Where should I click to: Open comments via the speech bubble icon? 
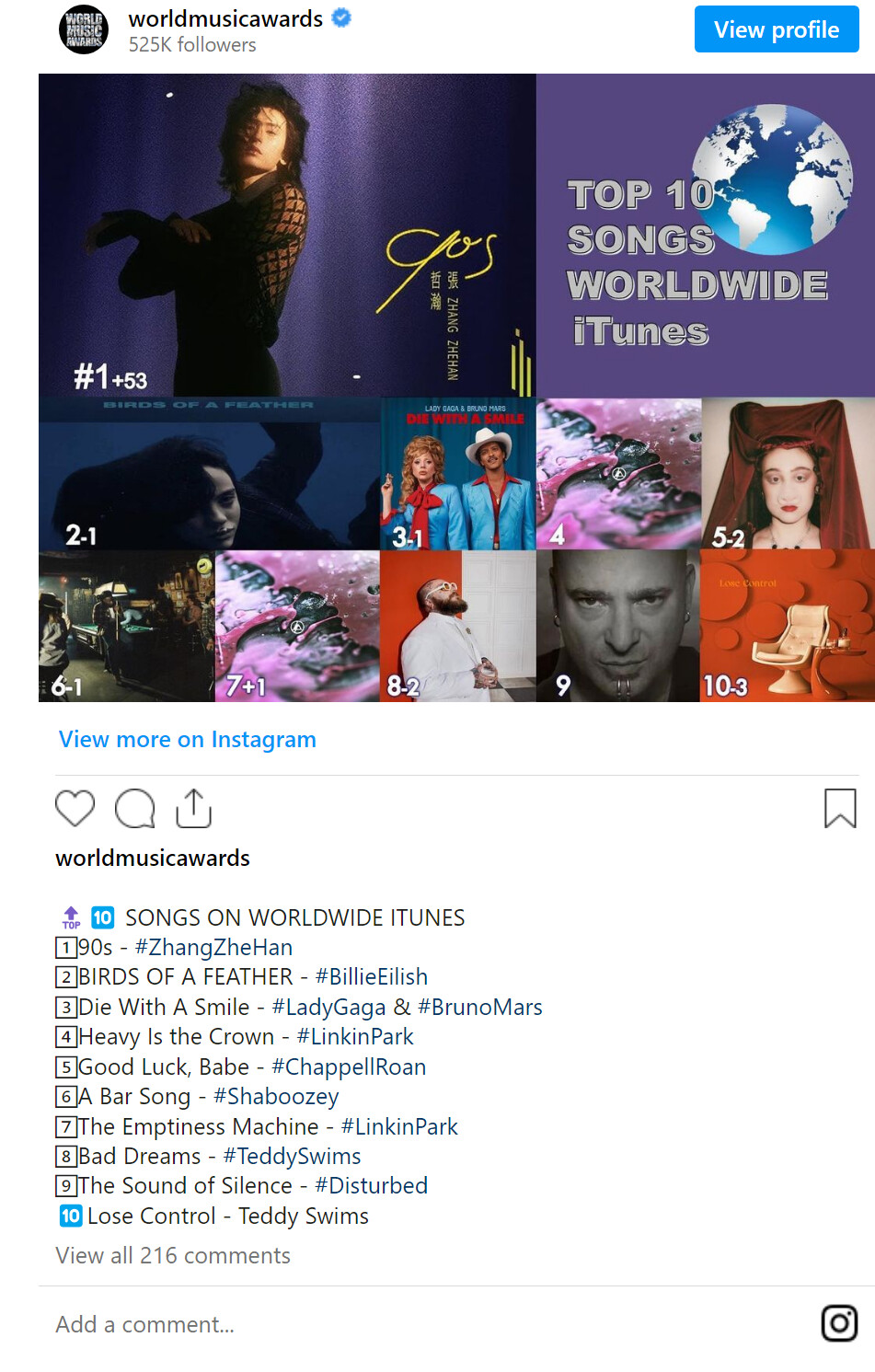pyautogui.click(x=134, y=809)
